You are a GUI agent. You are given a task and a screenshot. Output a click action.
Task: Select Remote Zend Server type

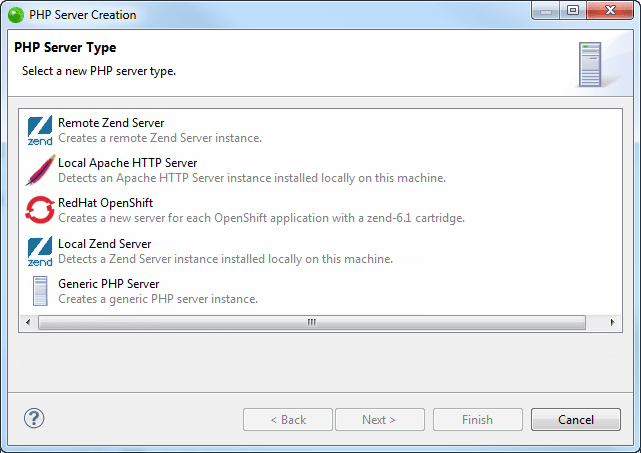click(x=111, y=123)
